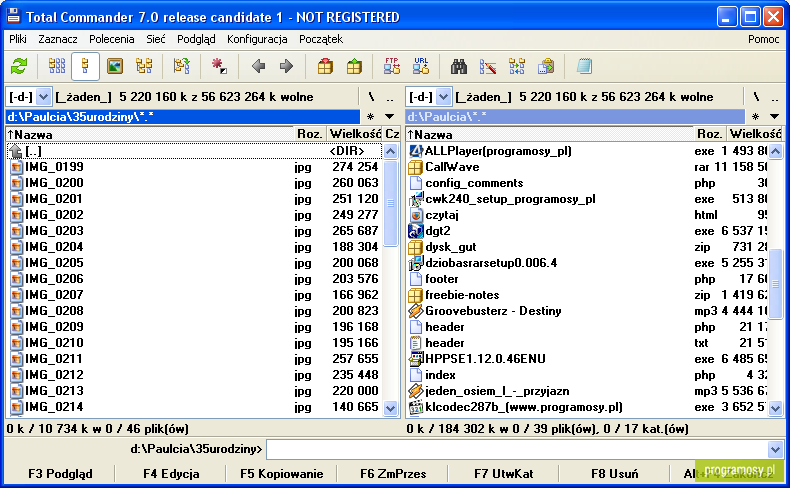Open the Pomoc menu
790x488 pixels.
[x=763, y=39]
